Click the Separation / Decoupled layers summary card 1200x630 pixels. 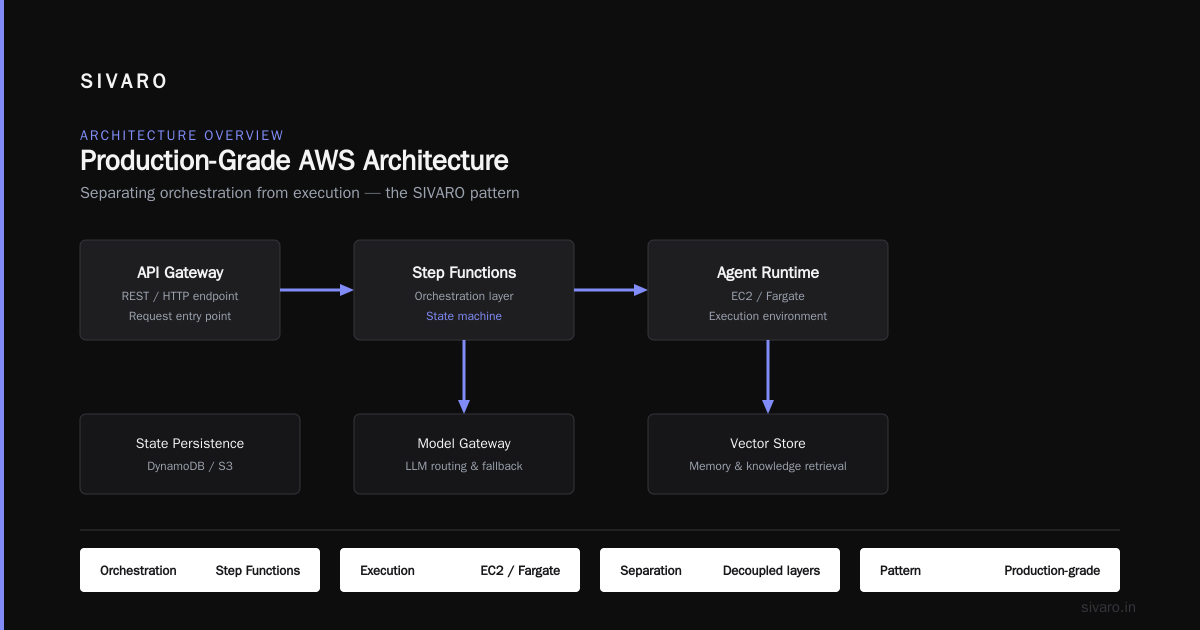tap(720, 570)
